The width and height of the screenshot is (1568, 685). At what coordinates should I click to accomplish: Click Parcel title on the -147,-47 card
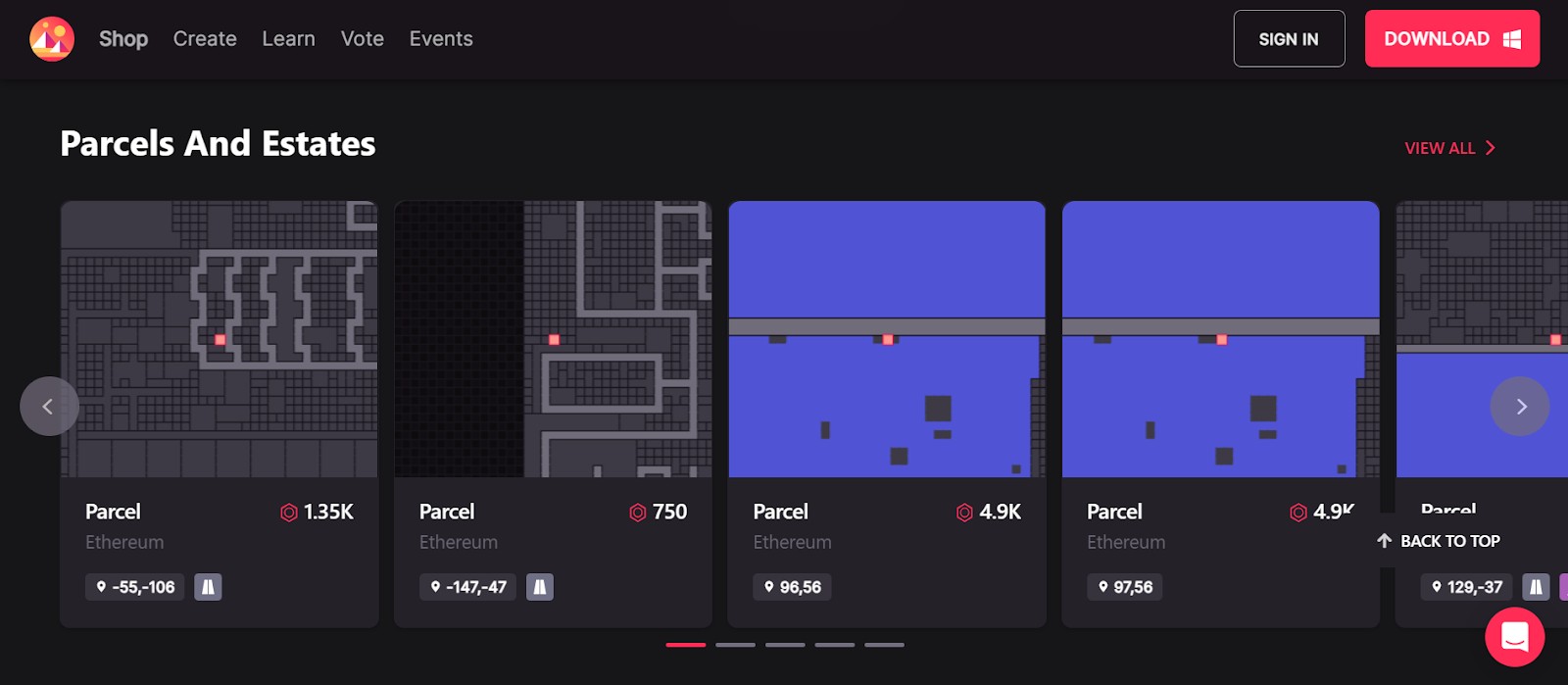pos(447,512)
